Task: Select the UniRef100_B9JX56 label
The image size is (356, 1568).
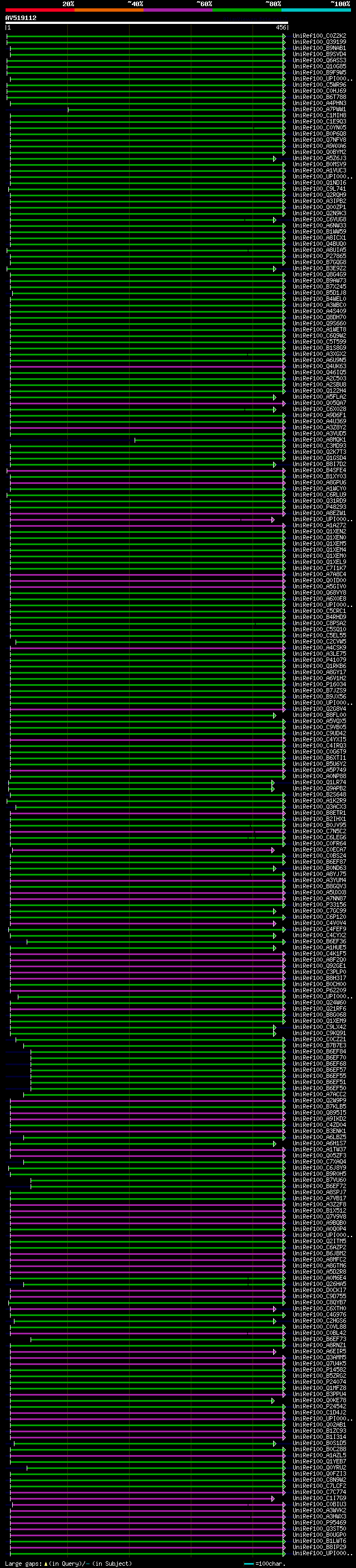Action: pyautogui.click(x=319, y=697)
